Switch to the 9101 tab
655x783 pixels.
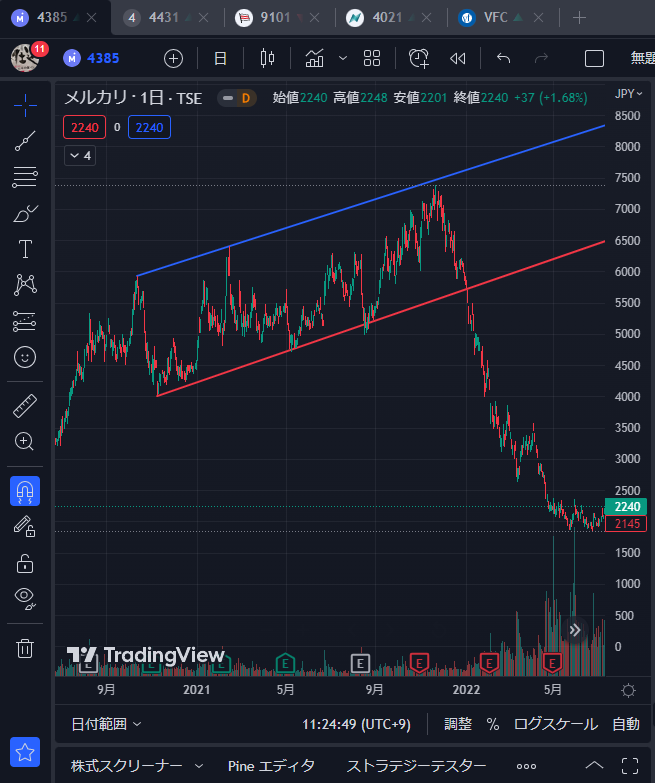[x=275, y=17]
